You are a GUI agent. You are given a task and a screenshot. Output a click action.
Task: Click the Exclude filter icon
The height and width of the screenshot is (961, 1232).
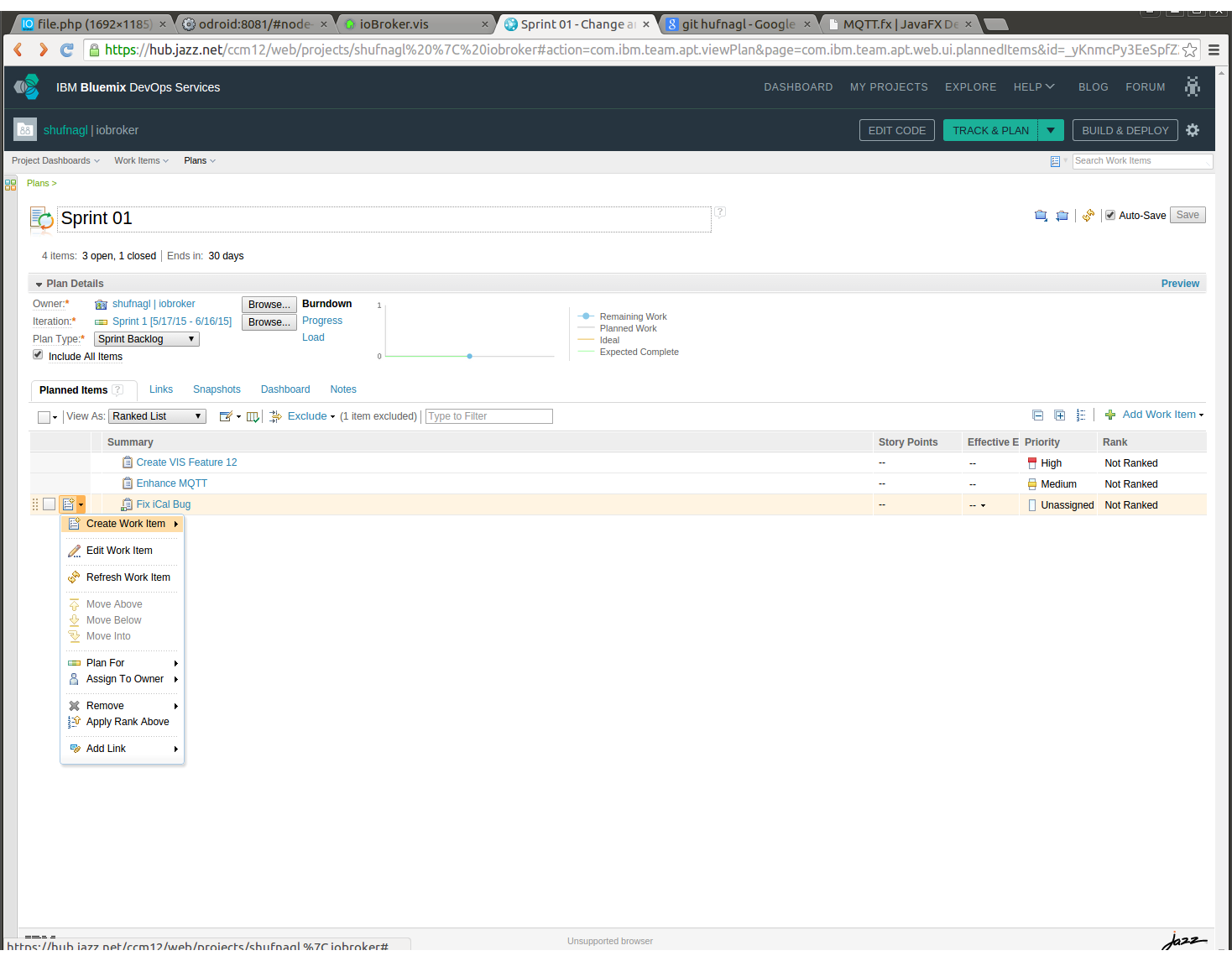[x=275, y=416]
